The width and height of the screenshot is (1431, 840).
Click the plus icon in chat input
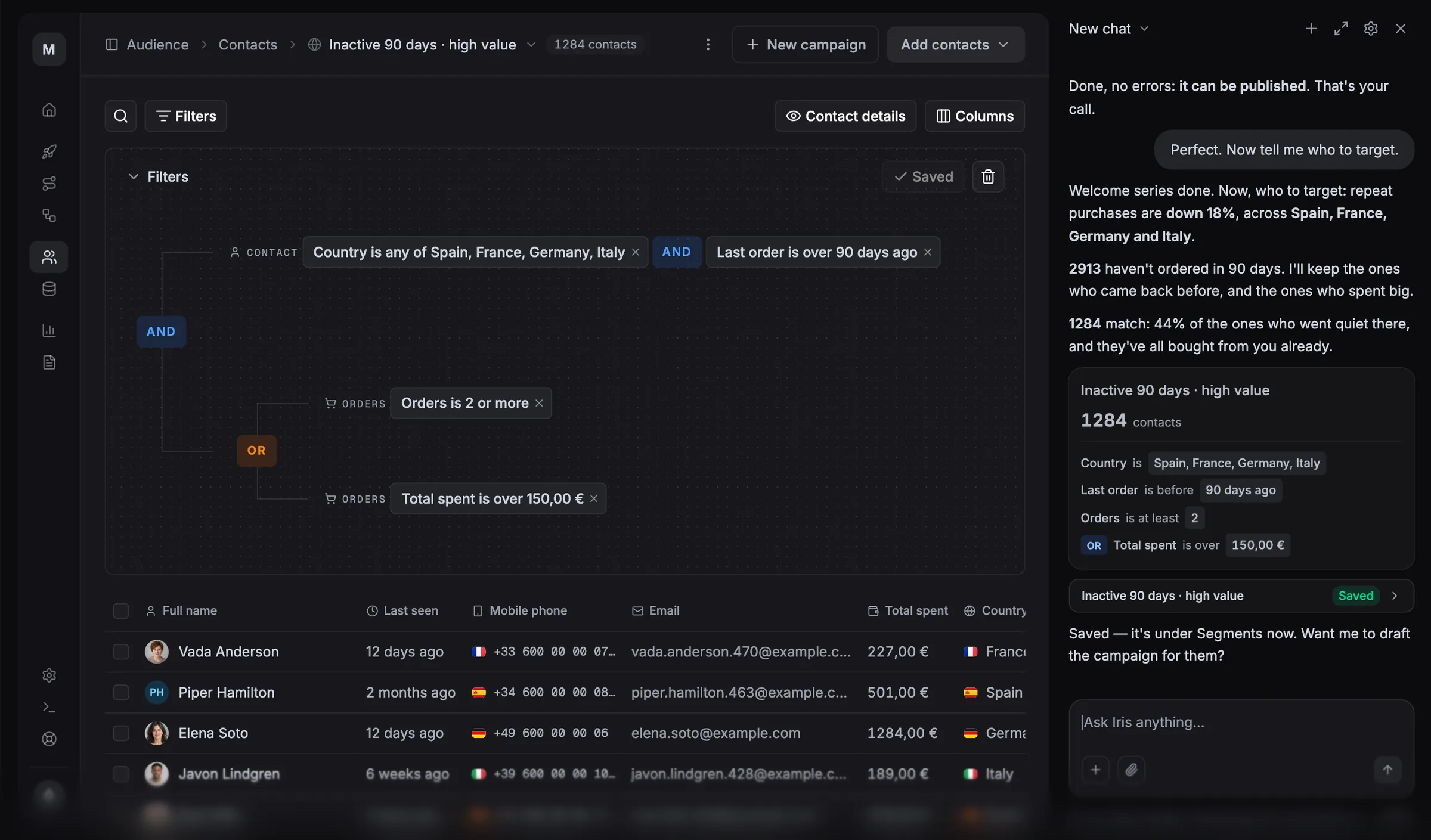[x=1095, y=770]
